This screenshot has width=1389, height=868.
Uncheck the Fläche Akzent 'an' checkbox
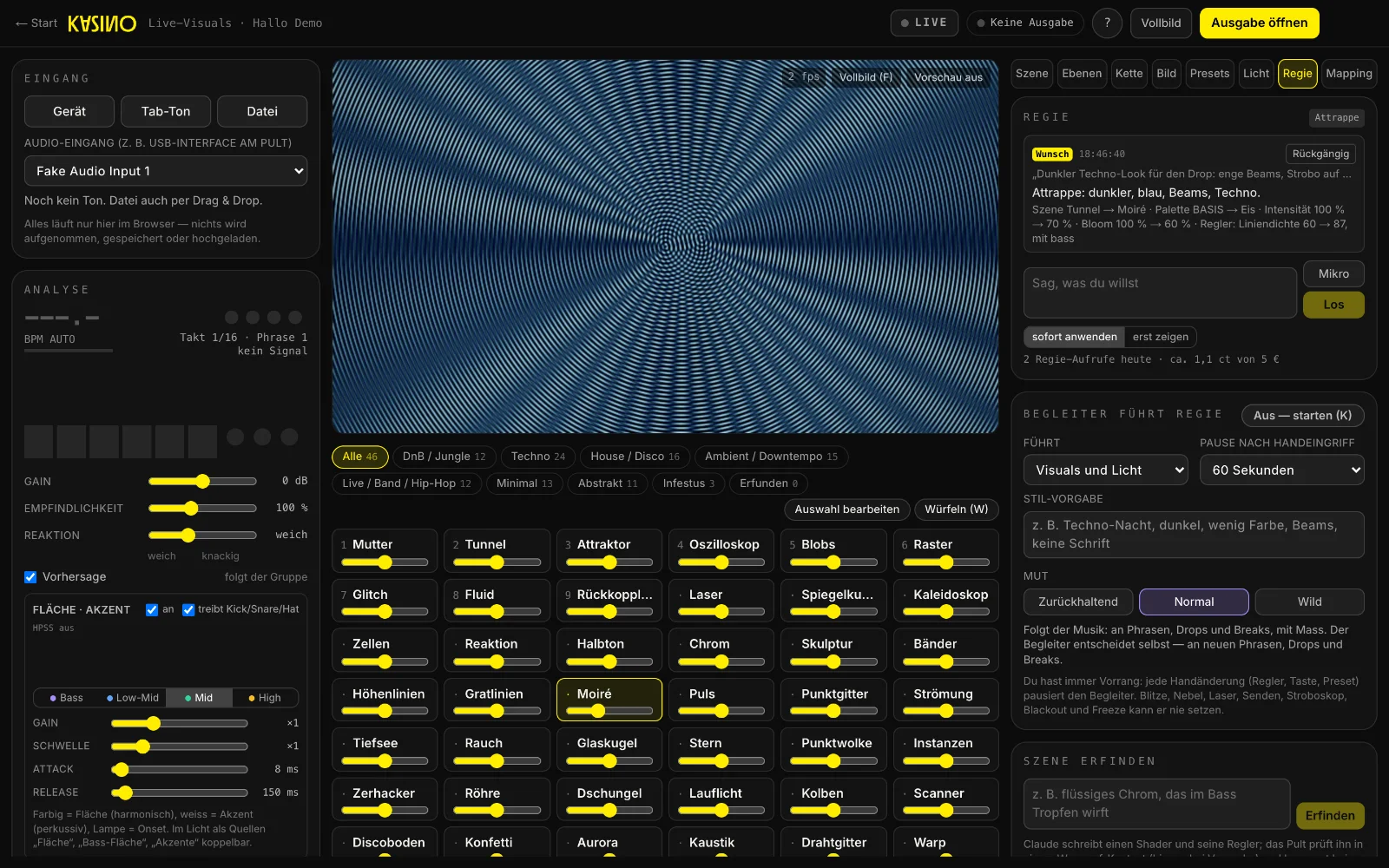point(152,609)
